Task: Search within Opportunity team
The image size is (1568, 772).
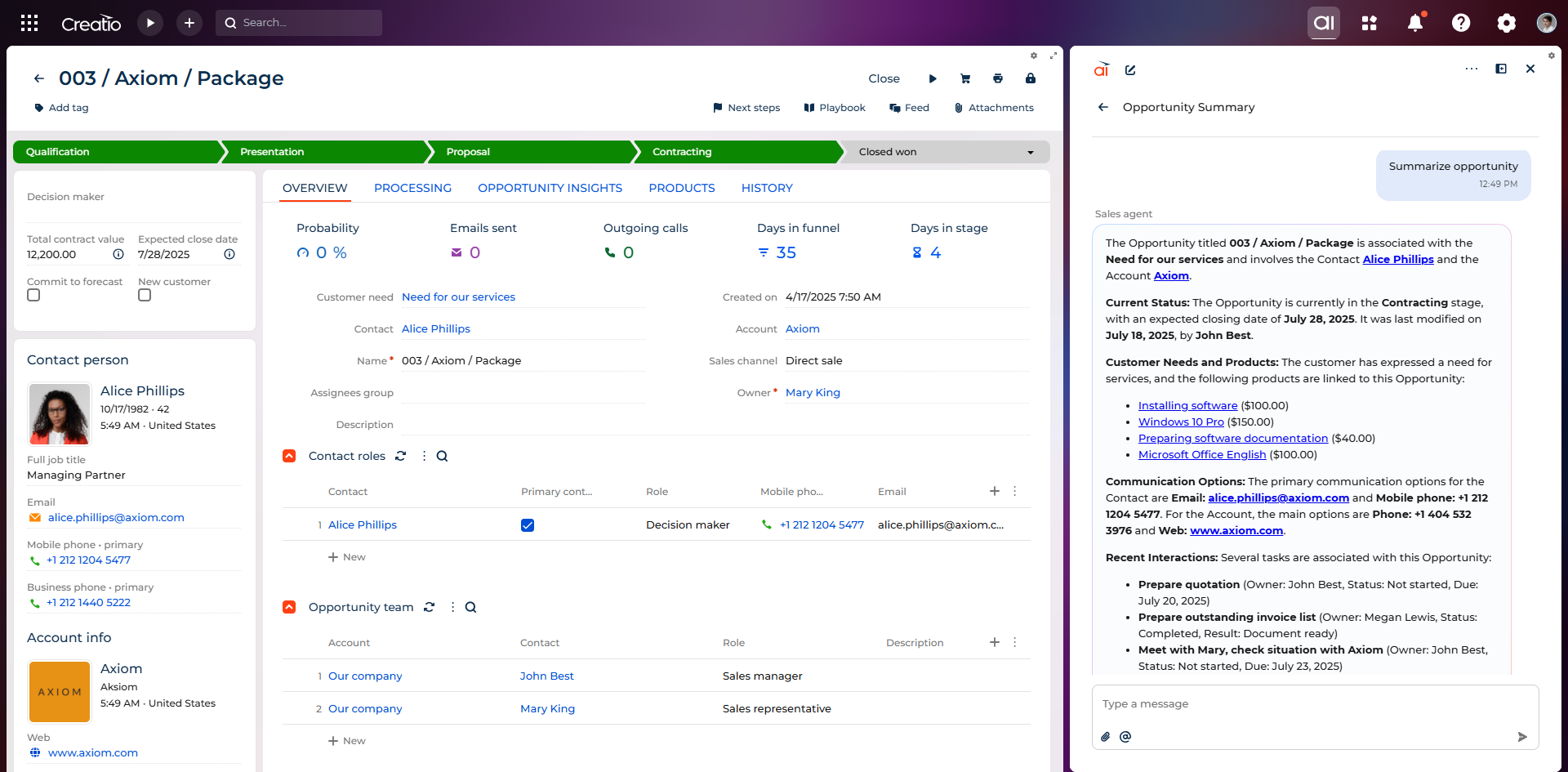Action: pos(470,607)
